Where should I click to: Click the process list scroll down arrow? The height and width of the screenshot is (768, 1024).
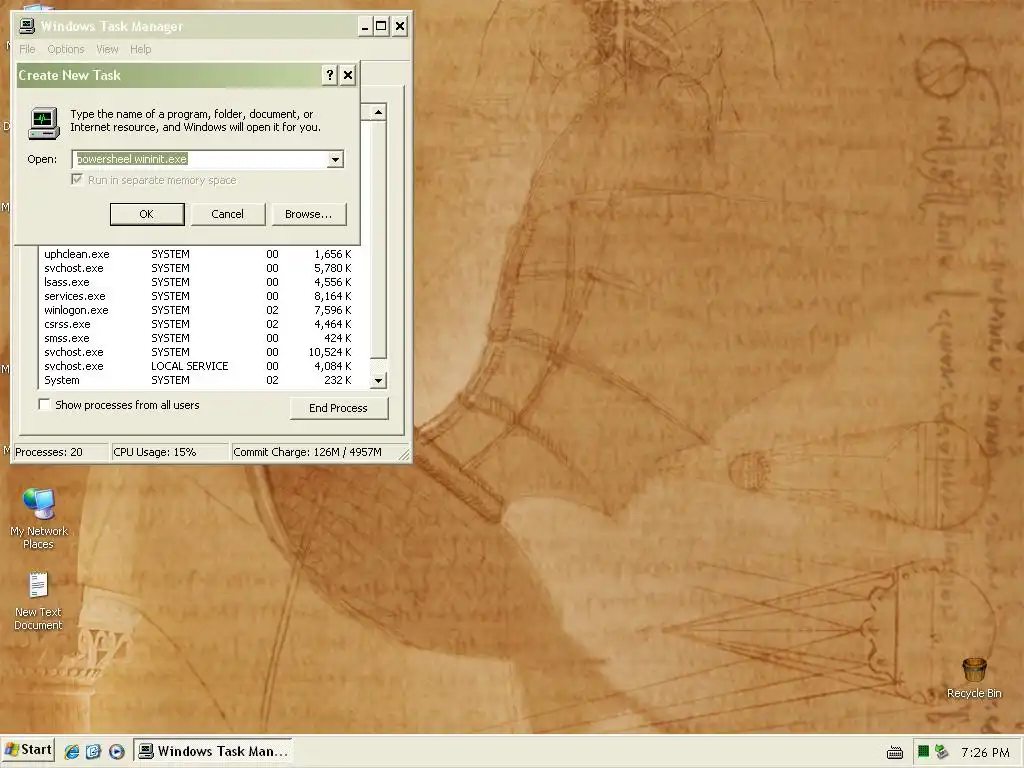pos(378,380)
